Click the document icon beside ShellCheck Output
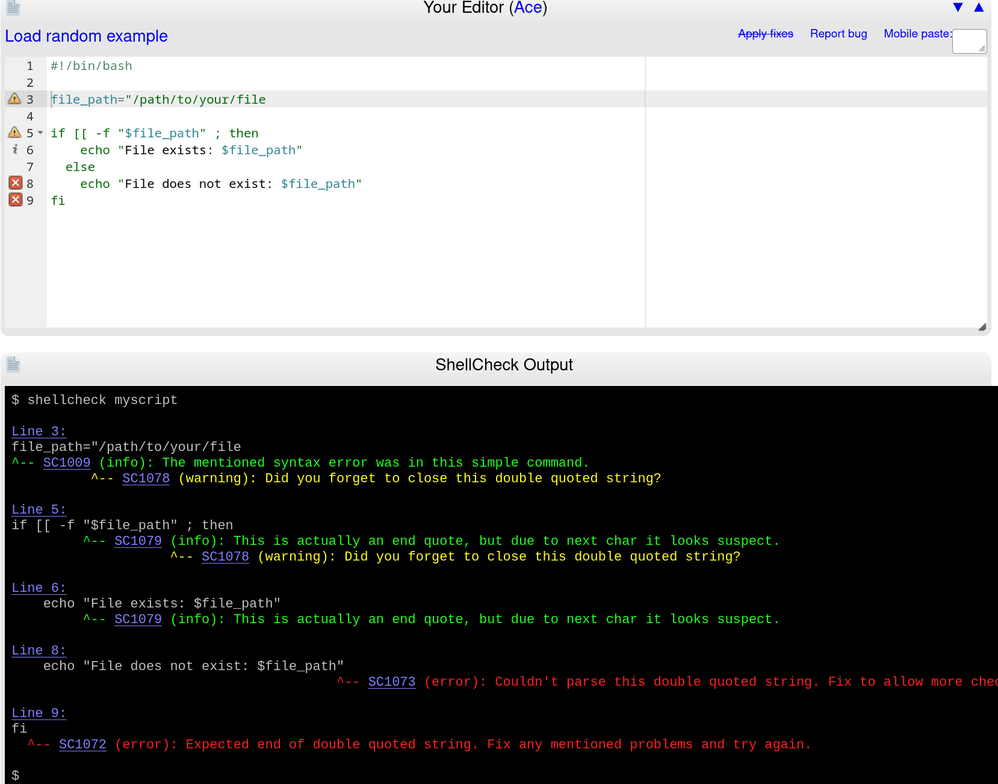Viewport: 998px width, 784px height. [13, 365]
